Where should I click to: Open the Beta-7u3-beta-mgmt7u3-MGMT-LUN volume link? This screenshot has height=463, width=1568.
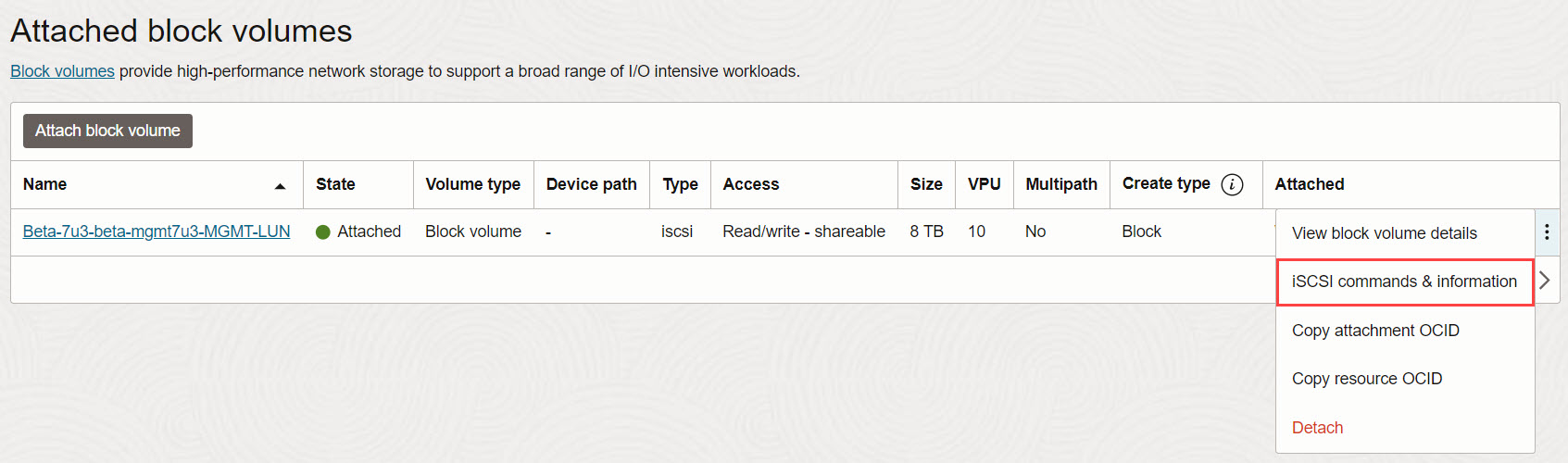157,231
